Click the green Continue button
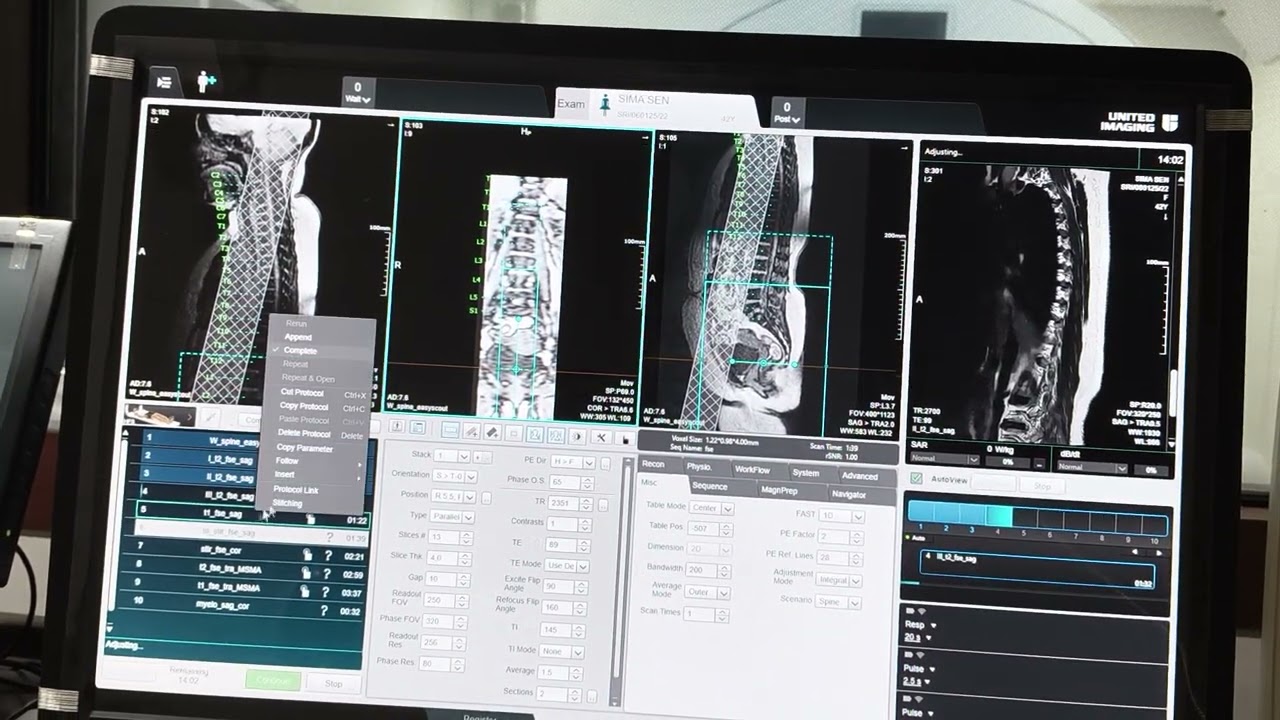Viewport: 1280px width, 720px height. [273, 680]
